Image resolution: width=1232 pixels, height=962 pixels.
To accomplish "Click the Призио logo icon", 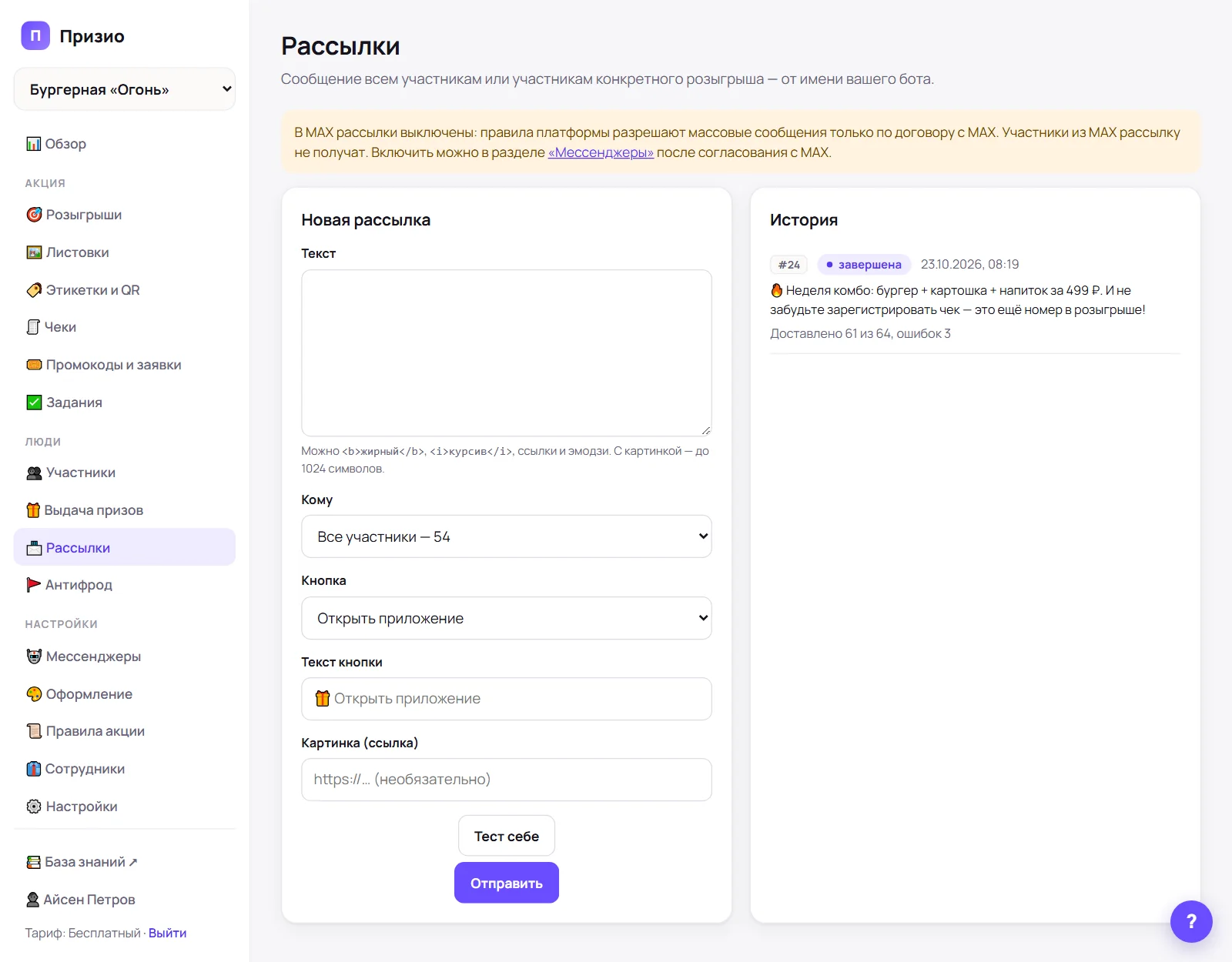I will pyautogui.click(x=35, y=35).
